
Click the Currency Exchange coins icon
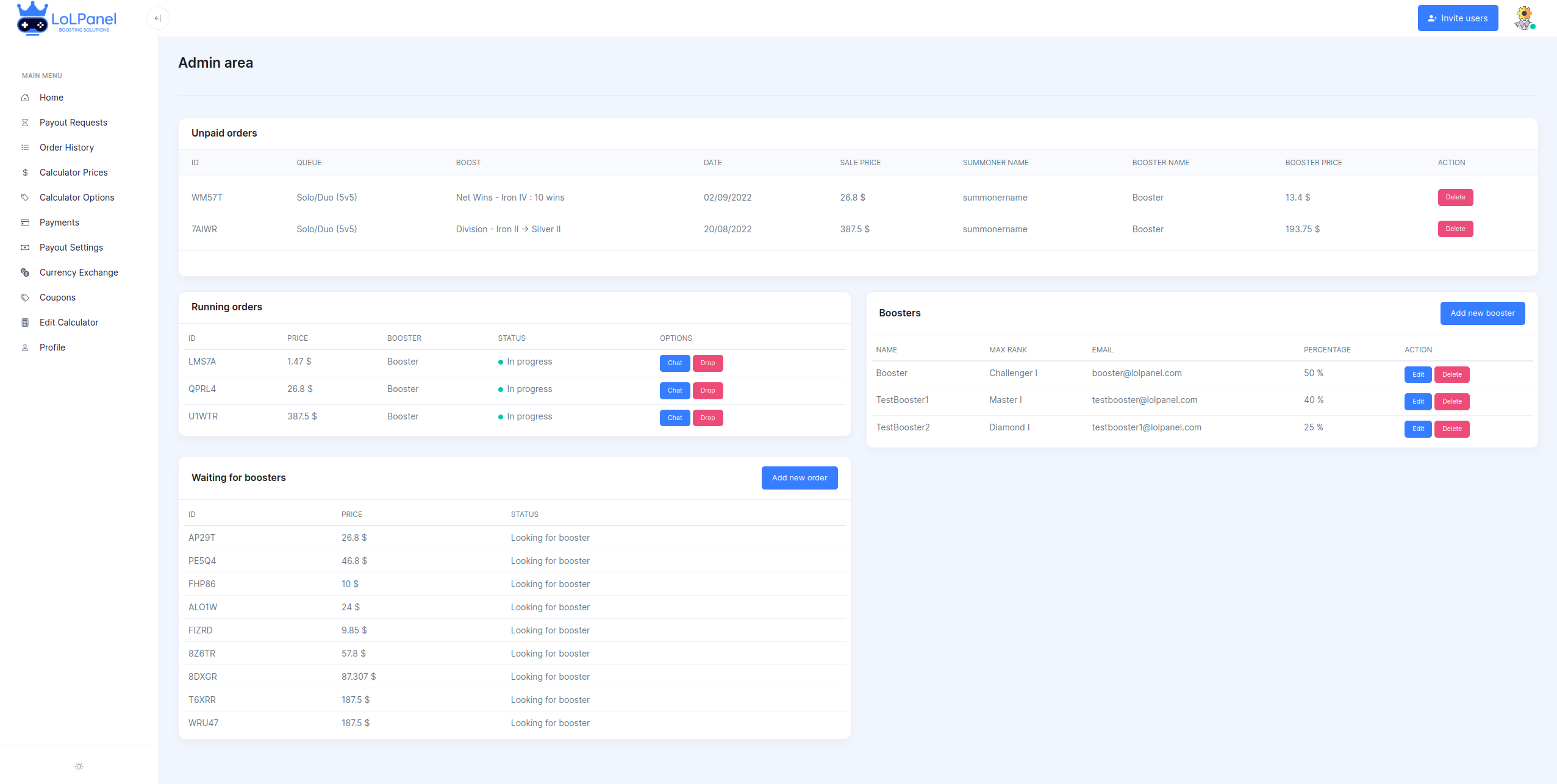click(x=25, y=273)
